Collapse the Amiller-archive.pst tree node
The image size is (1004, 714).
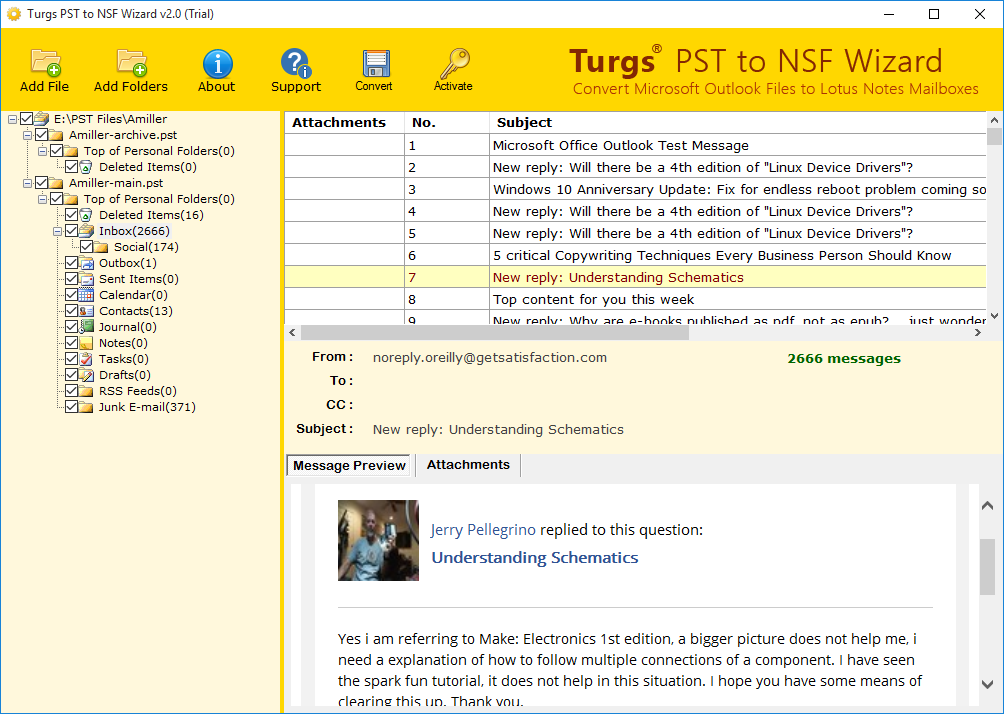tap(28, 135)
